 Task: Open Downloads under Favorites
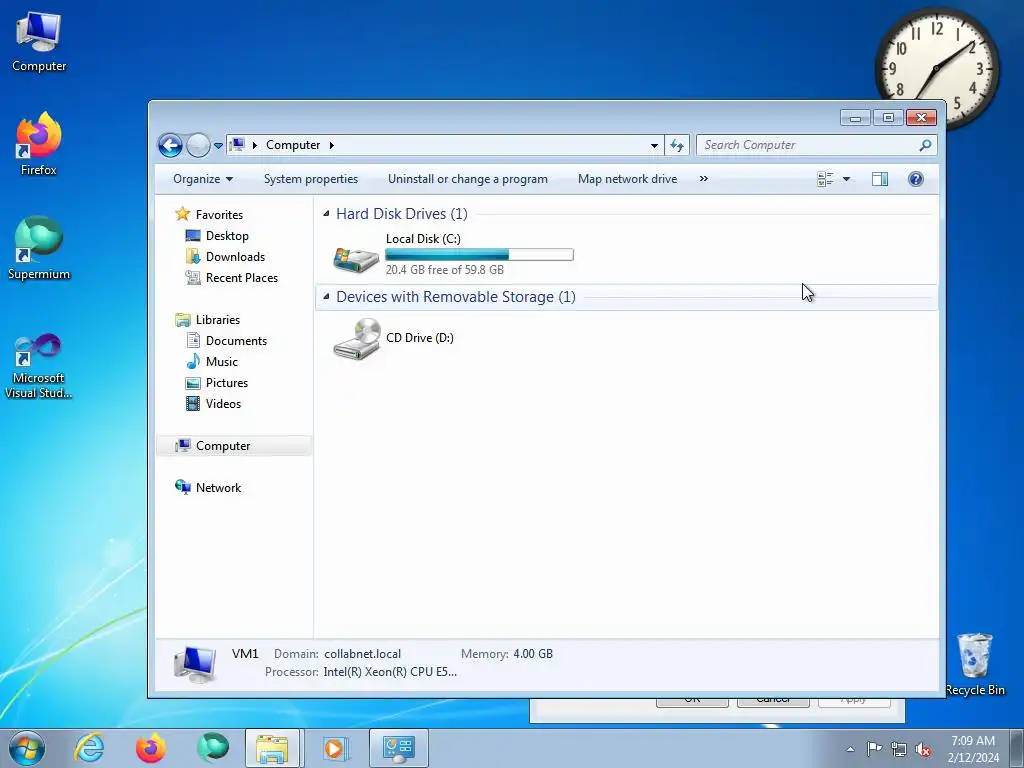point(235,257)
